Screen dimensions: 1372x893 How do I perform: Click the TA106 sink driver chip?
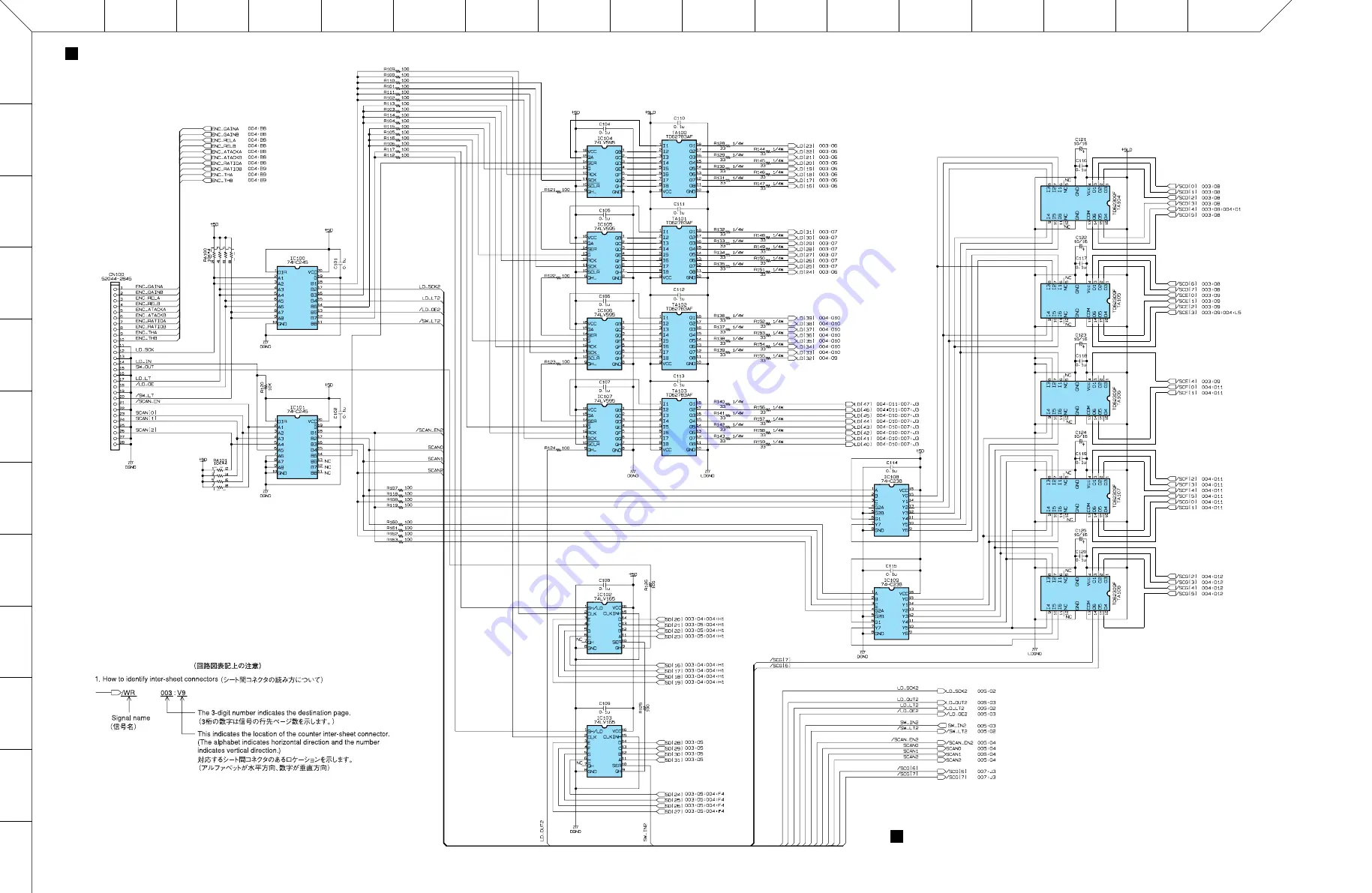pyautogui.click(x=1076, y=399)
